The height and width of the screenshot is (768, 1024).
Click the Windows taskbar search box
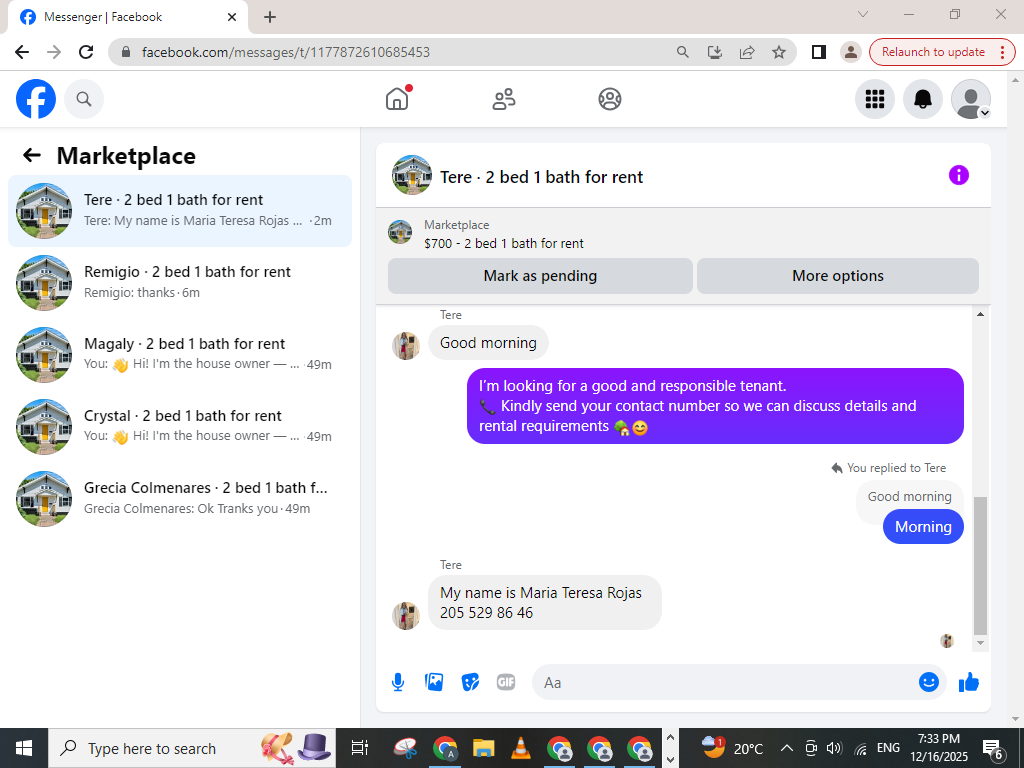pos(192,748)
